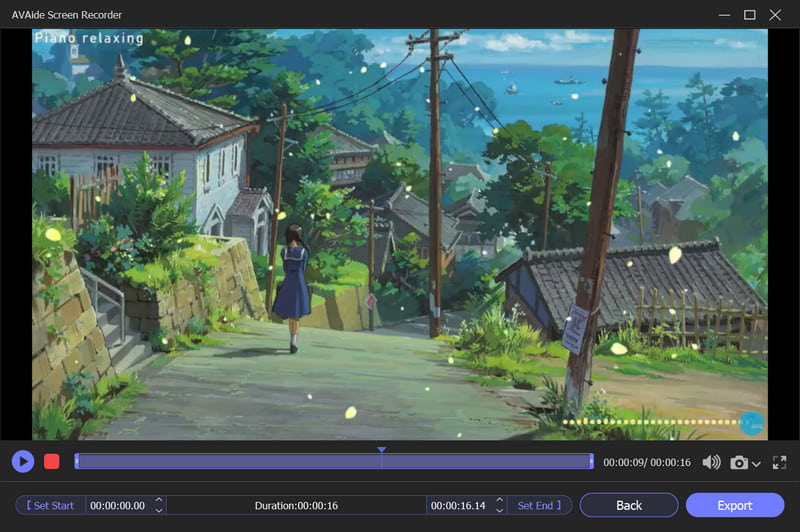The height and width of the screenshot is (532, 800).
Task: Go Back to the recorder
Action: (629, 505)
